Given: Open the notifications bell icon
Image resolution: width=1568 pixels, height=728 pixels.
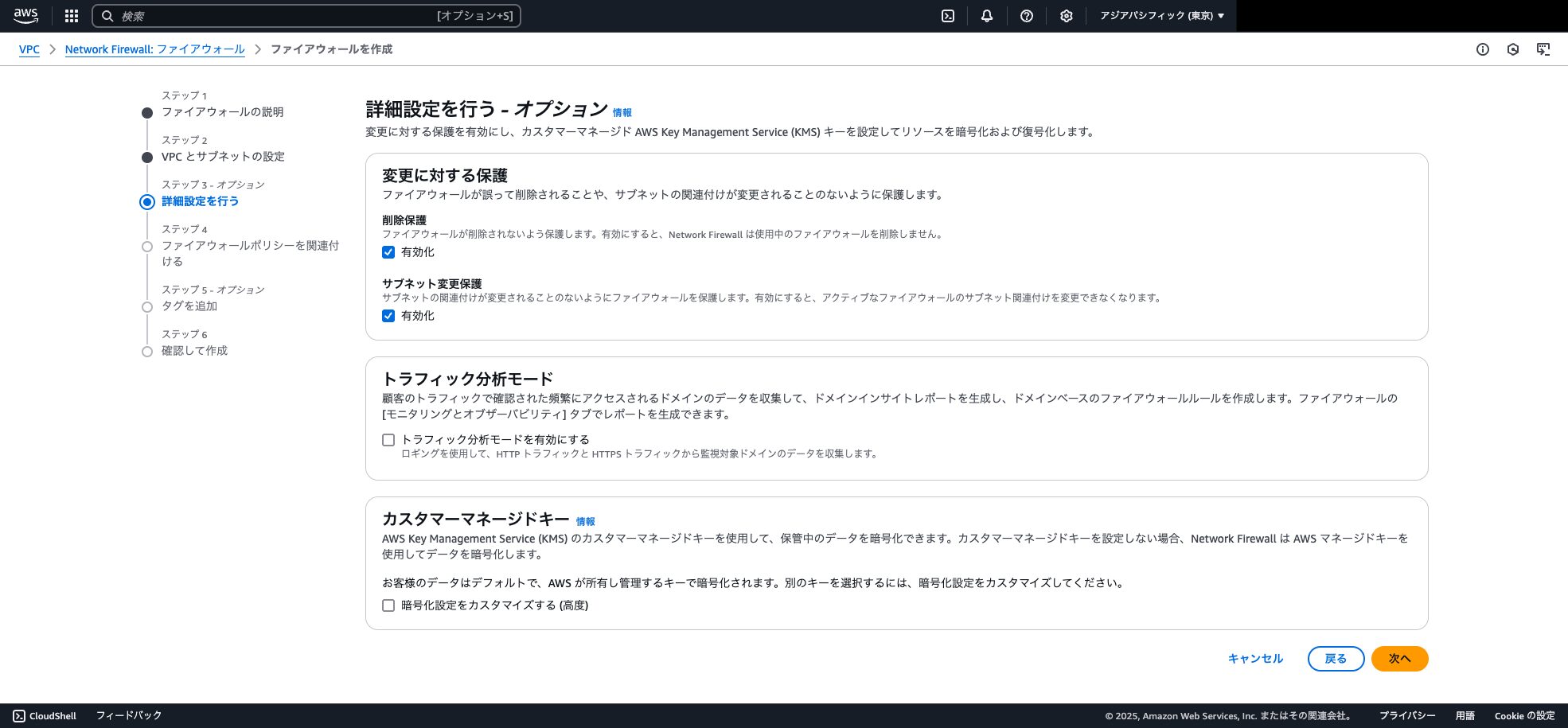Looking at the screenshot, I should [987, 16].
